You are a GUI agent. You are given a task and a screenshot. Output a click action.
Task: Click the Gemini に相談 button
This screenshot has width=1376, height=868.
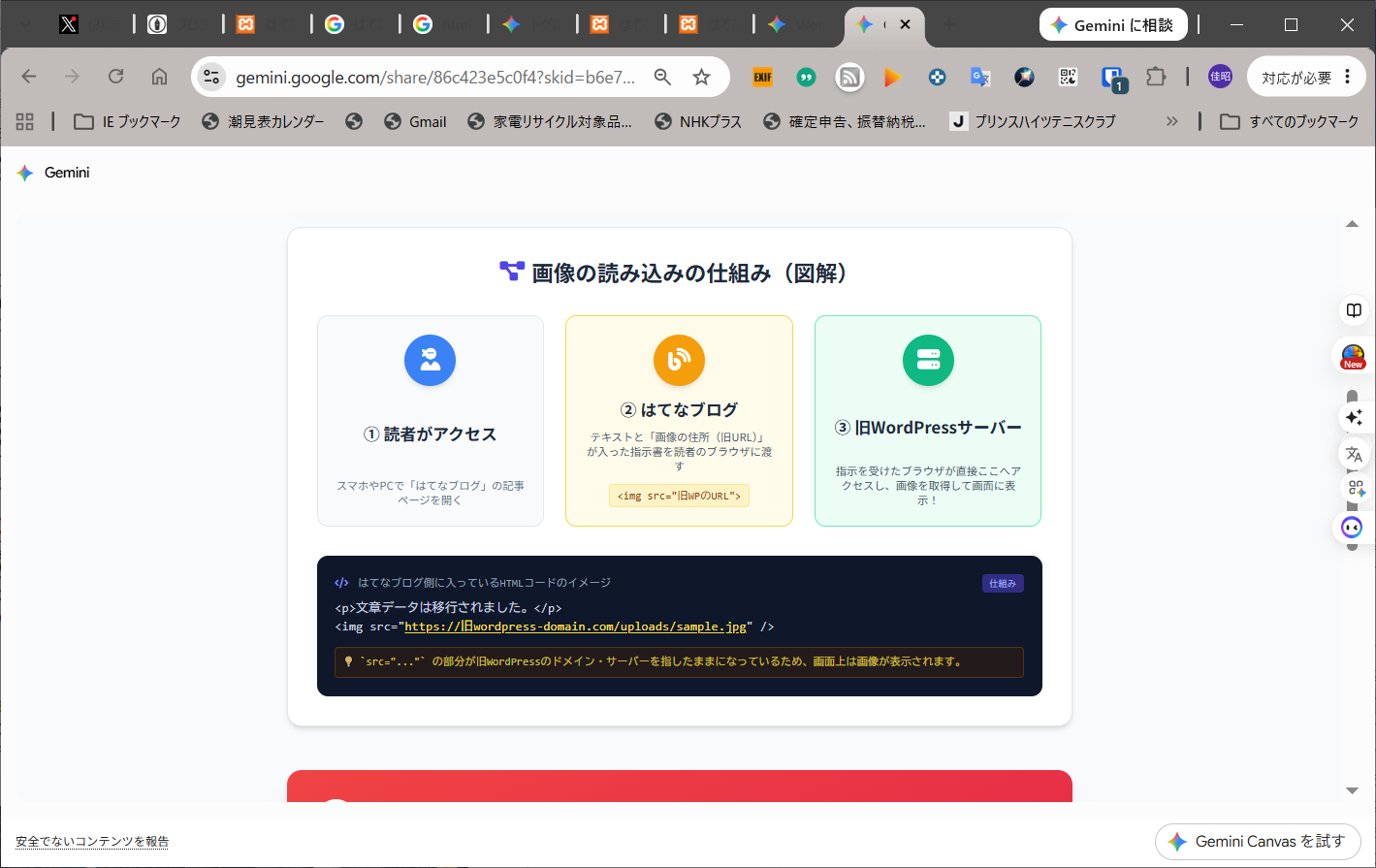click(1113, 25)
